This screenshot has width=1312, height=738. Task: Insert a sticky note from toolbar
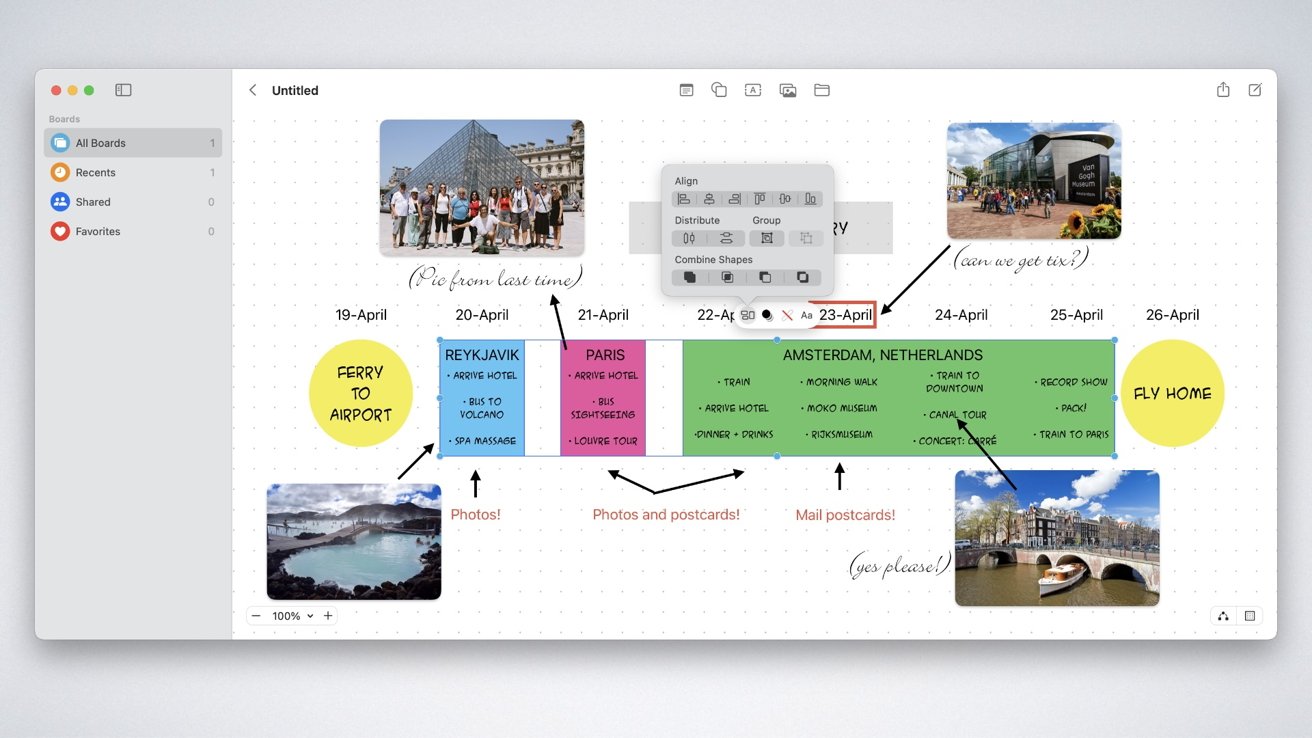click(686, 90)
